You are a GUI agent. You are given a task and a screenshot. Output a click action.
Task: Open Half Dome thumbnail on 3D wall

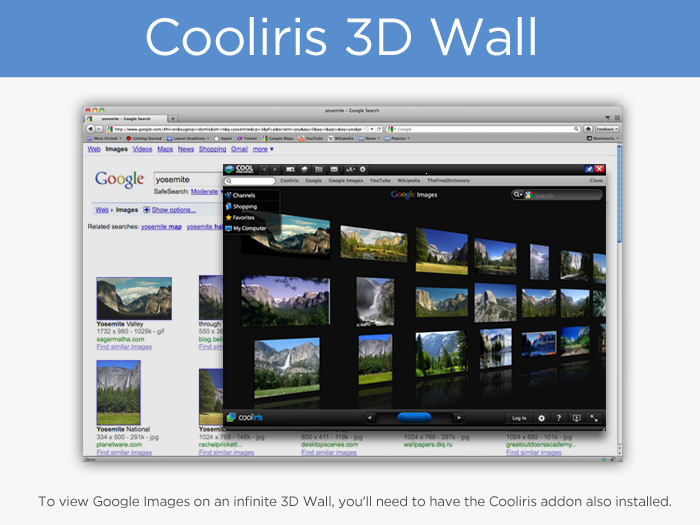pyautogui.click(x=495, y=302)
